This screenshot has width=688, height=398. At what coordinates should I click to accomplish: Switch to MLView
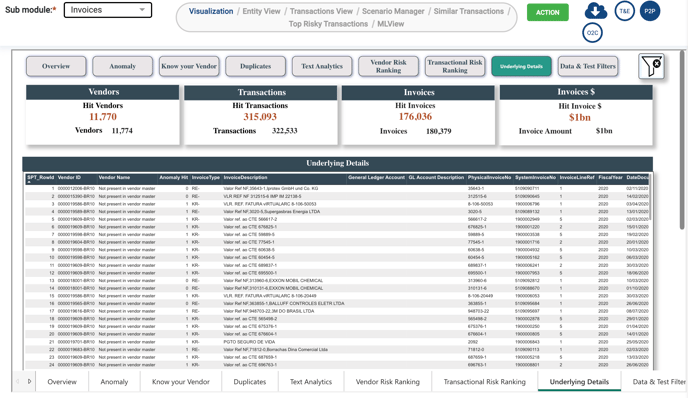[x=391, y=24]
